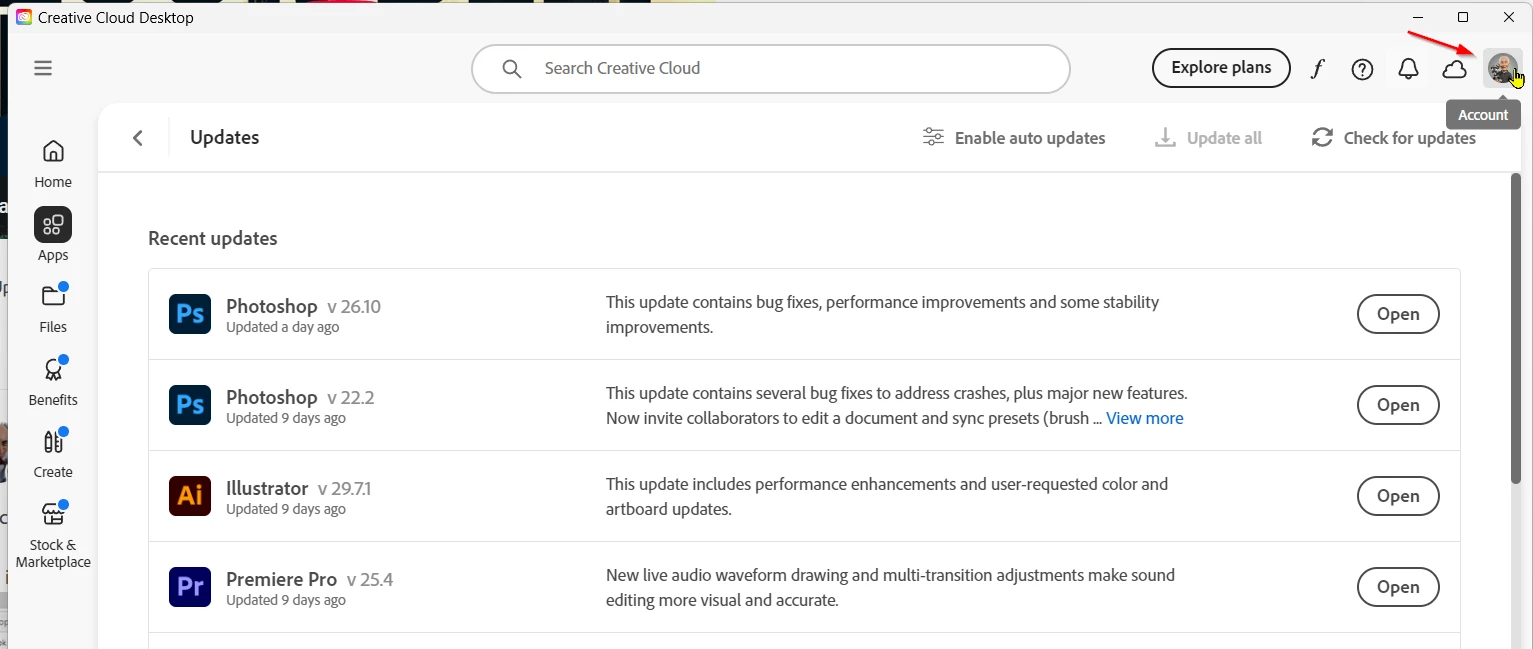Image resolution: width=1533 pixels, height=649 pixels.
Task: Click Check for updates
Action: 1394,138
